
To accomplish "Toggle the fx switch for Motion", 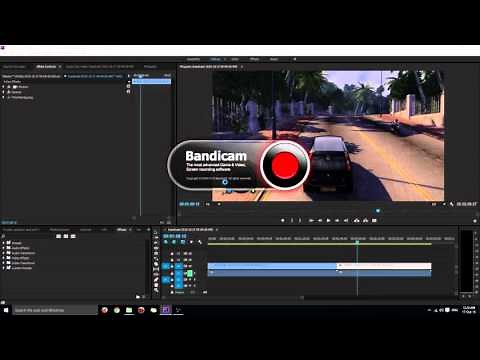I will pyautogui.click(x=9, y=87).
